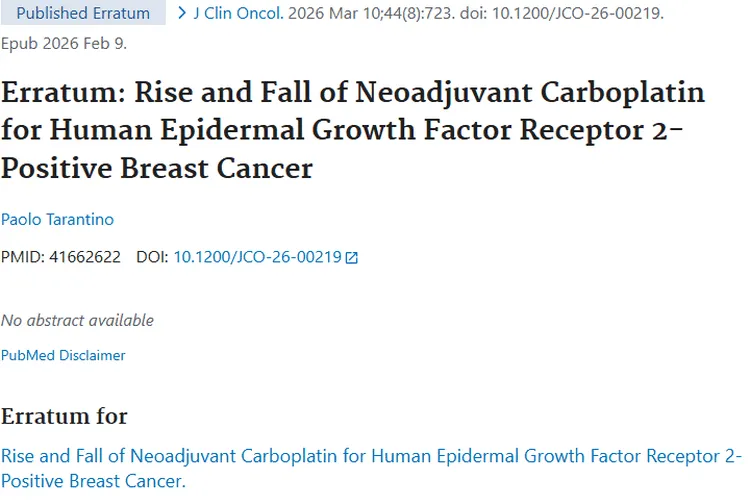Open author Paolo Tarantino's link
This screenshot has width=750, height=500.
[56, 219]
